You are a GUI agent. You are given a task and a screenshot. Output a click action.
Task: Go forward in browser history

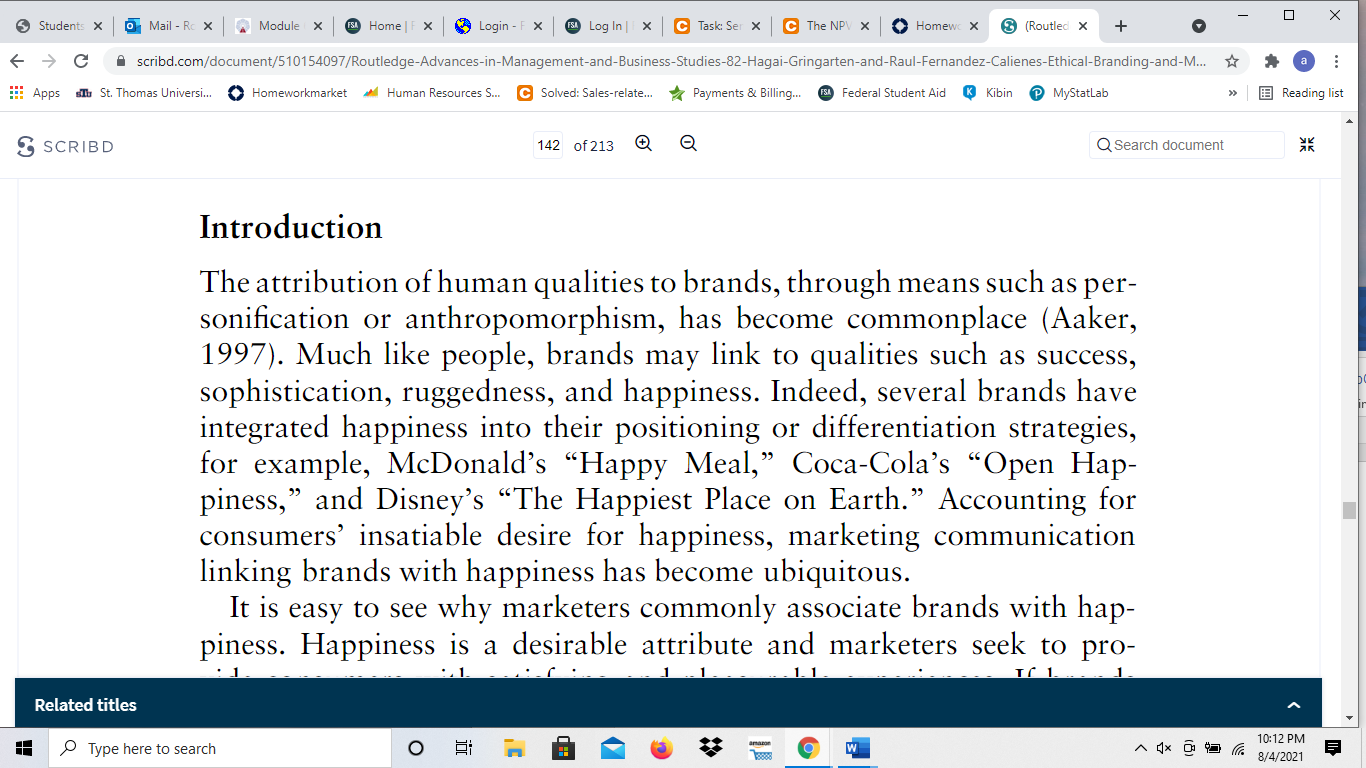[49, 61]
